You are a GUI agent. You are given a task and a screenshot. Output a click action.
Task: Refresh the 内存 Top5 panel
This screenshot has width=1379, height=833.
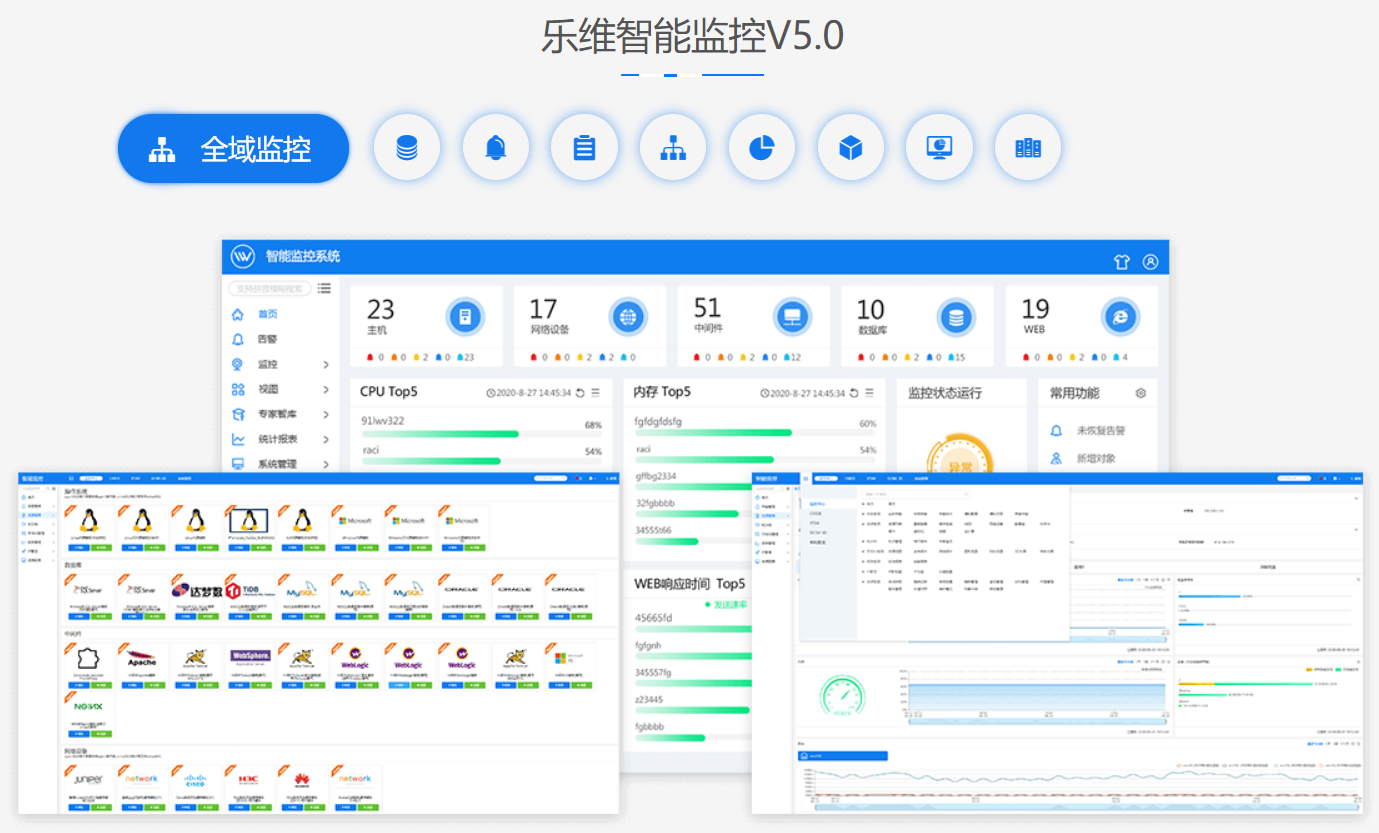[x=853, y=393]
